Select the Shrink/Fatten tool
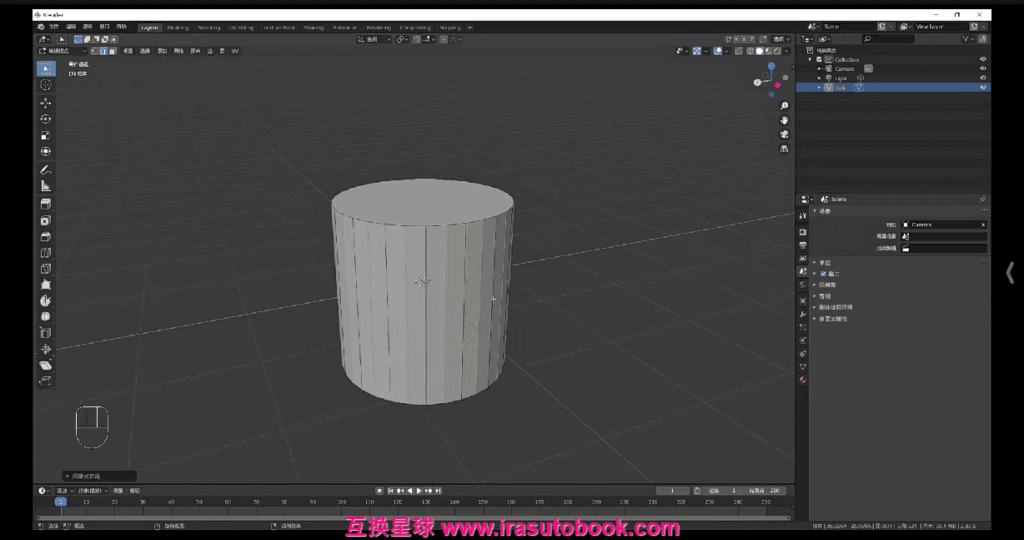This screenshot has width=1024, height=540. [x=46, y=349]
